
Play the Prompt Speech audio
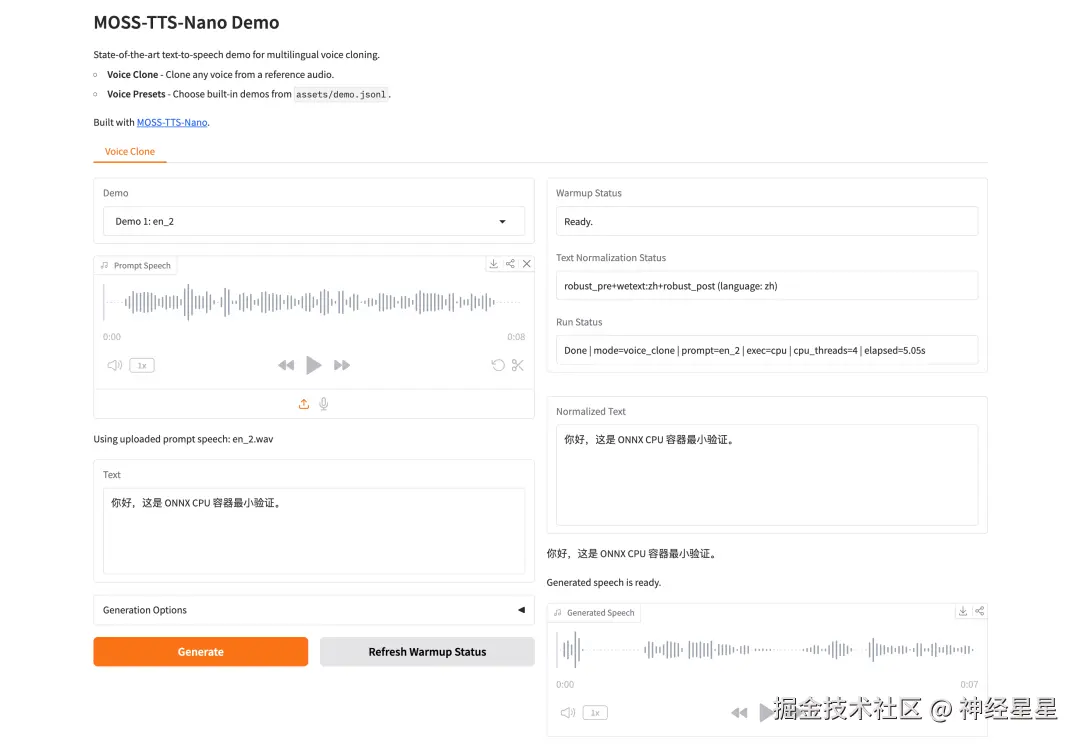coord(313,365)
